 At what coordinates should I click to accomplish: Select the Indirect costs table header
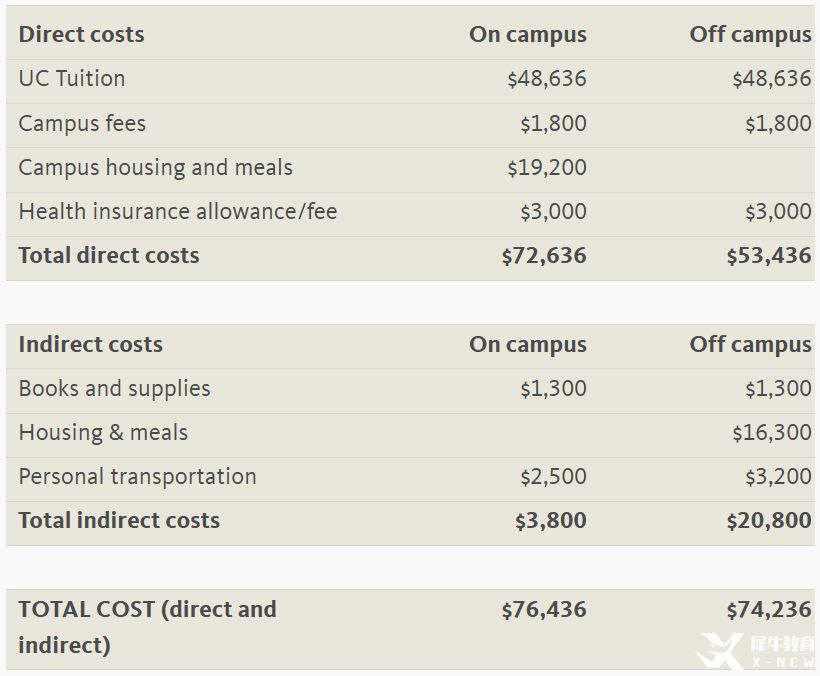[x=90, y=345]
